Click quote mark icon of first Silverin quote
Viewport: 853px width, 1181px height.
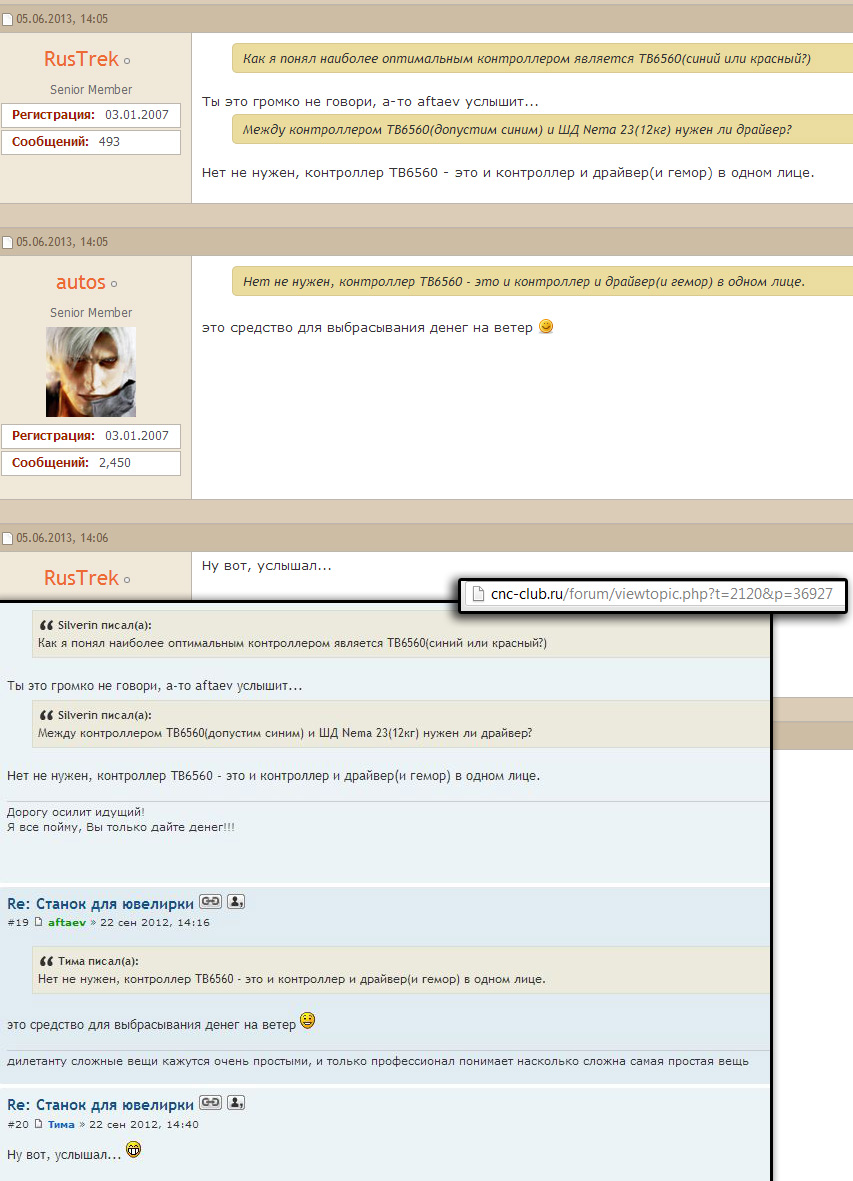point(46,625)
